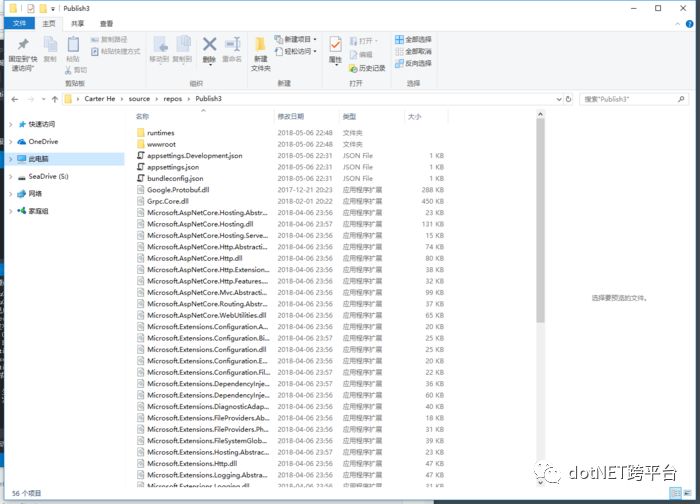The height and width of the screenshot is (504, 700).
Task: Open the Easy access dropdown
Action: pyautogui.click(x=315, y=52)
